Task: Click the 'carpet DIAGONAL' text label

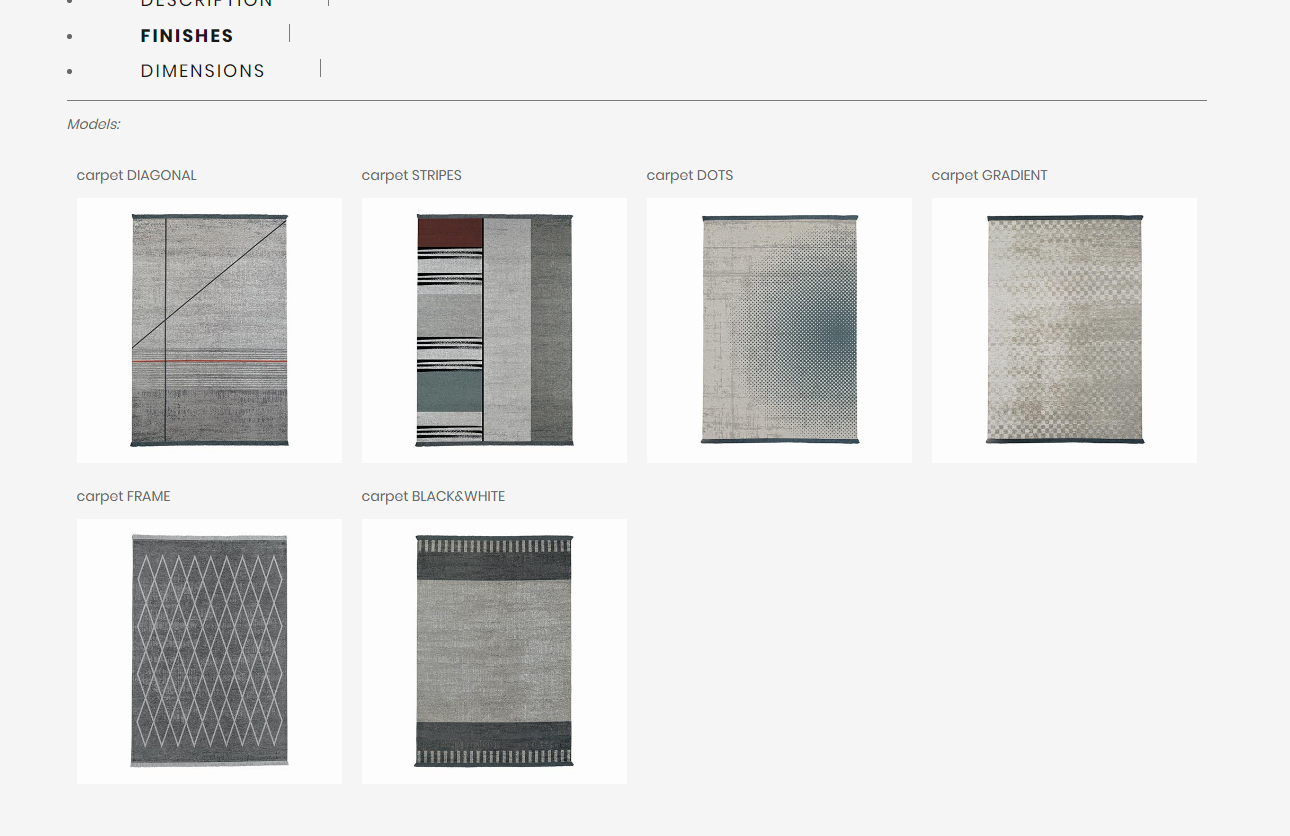Action: tap(137, 175)
